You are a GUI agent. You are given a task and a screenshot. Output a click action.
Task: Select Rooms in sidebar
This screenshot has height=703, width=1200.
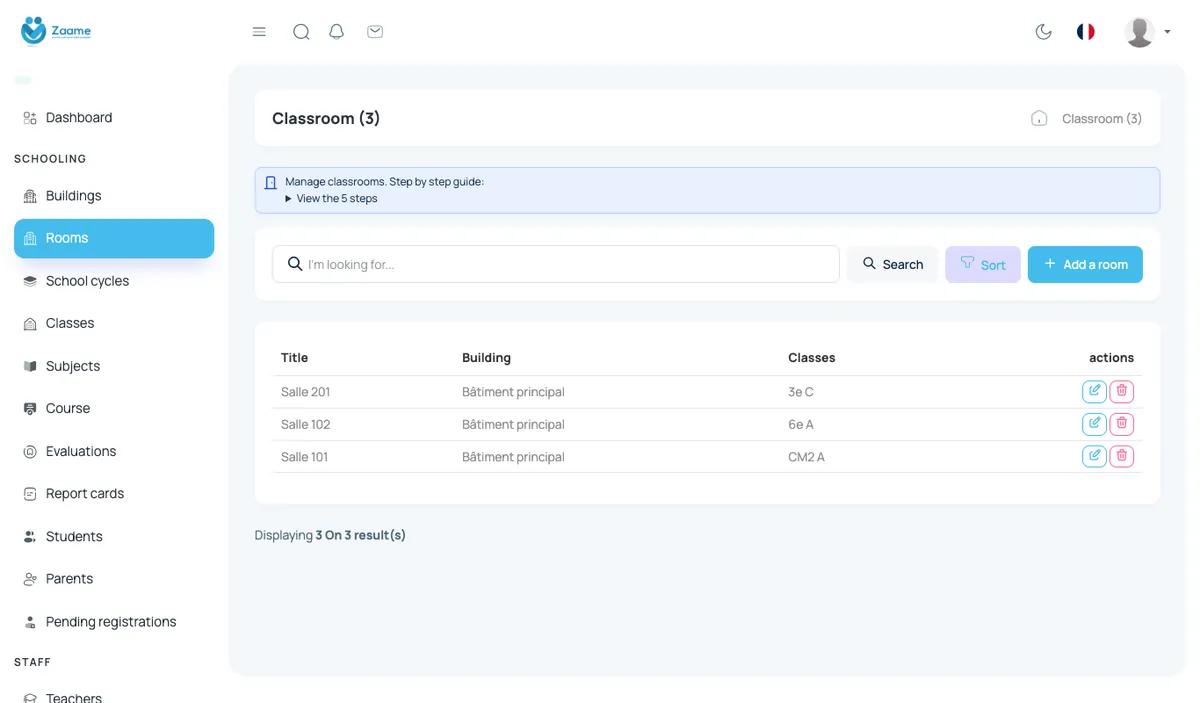coord(114,238)
